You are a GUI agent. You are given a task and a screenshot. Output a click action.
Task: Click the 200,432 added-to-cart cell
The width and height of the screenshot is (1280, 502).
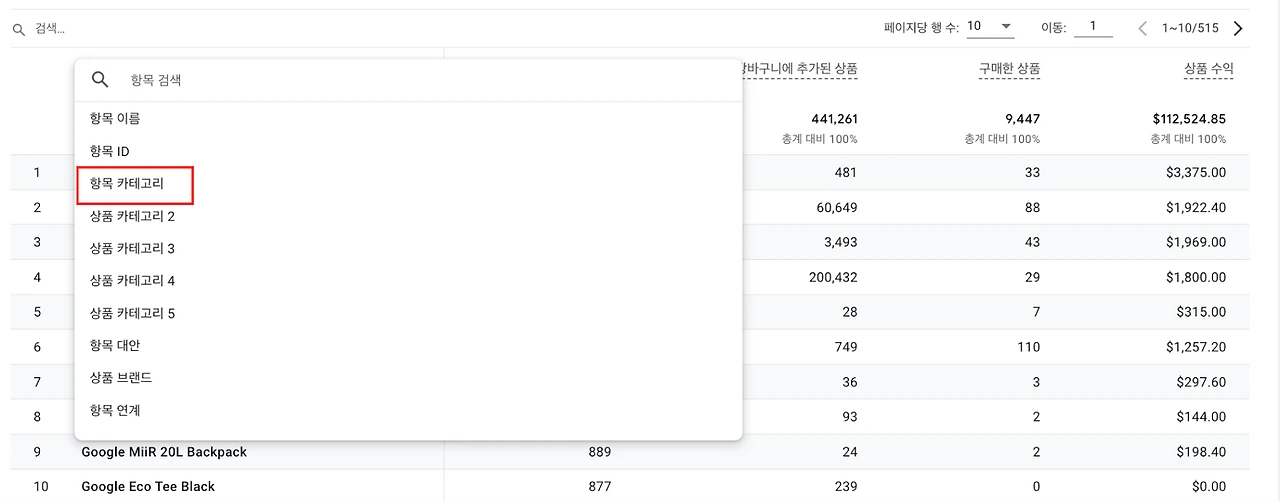[x=834, y=277]
